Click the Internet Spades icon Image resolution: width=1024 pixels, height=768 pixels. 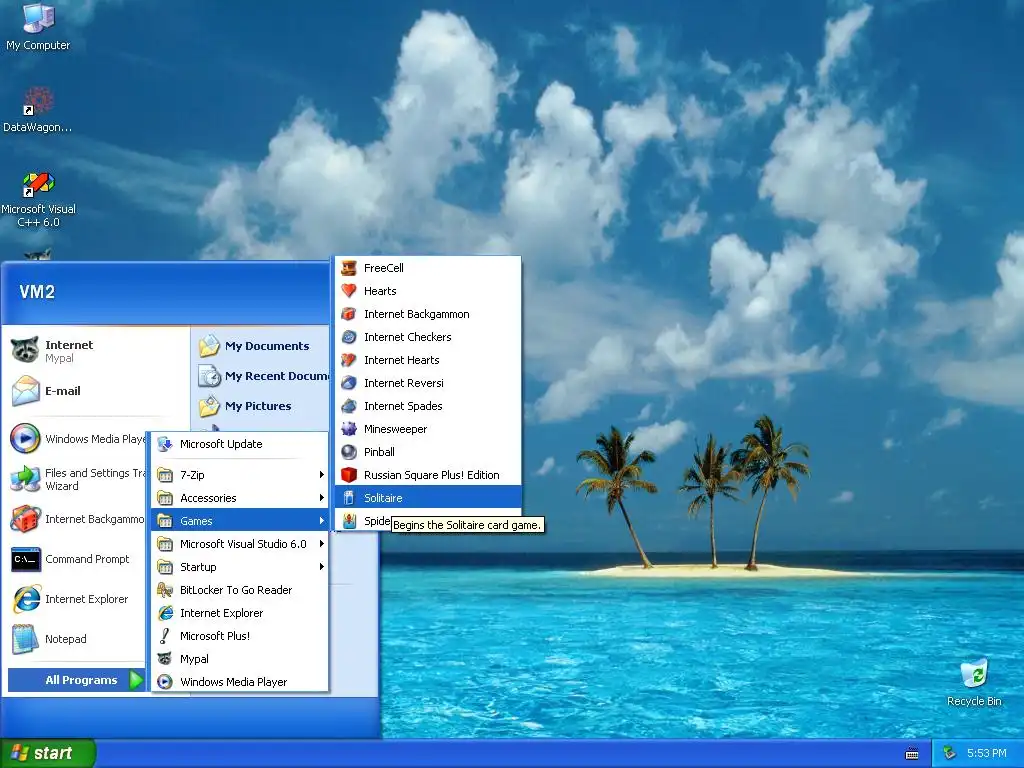[x=349, y=406]
